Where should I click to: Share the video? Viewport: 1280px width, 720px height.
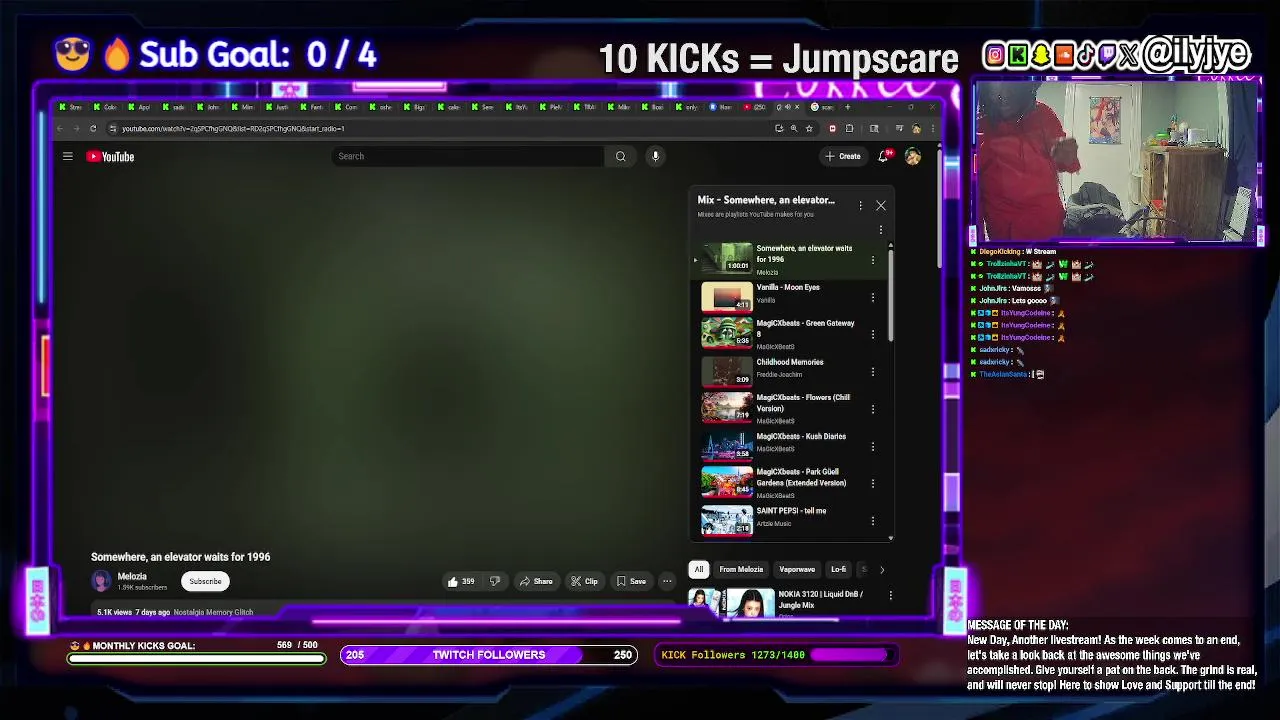pos(536,581)
